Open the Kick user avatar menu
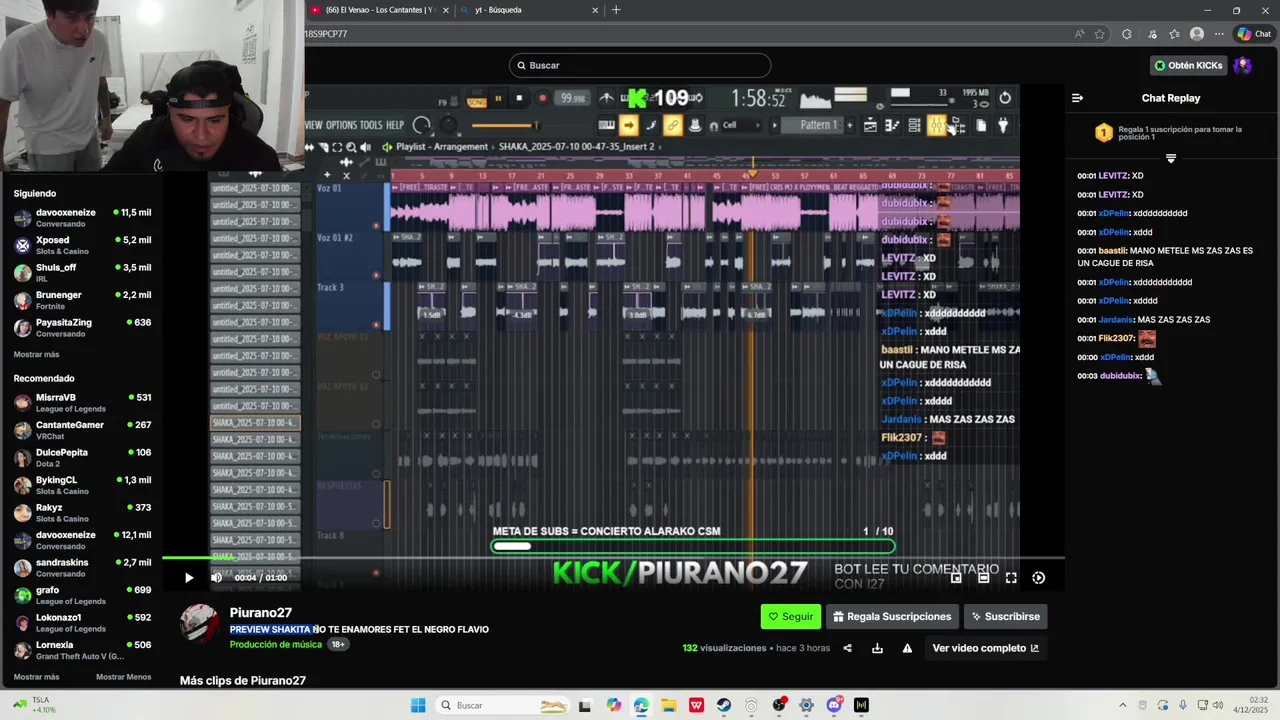Screen dimensions: 1280x720 [x=1242, y=65]
